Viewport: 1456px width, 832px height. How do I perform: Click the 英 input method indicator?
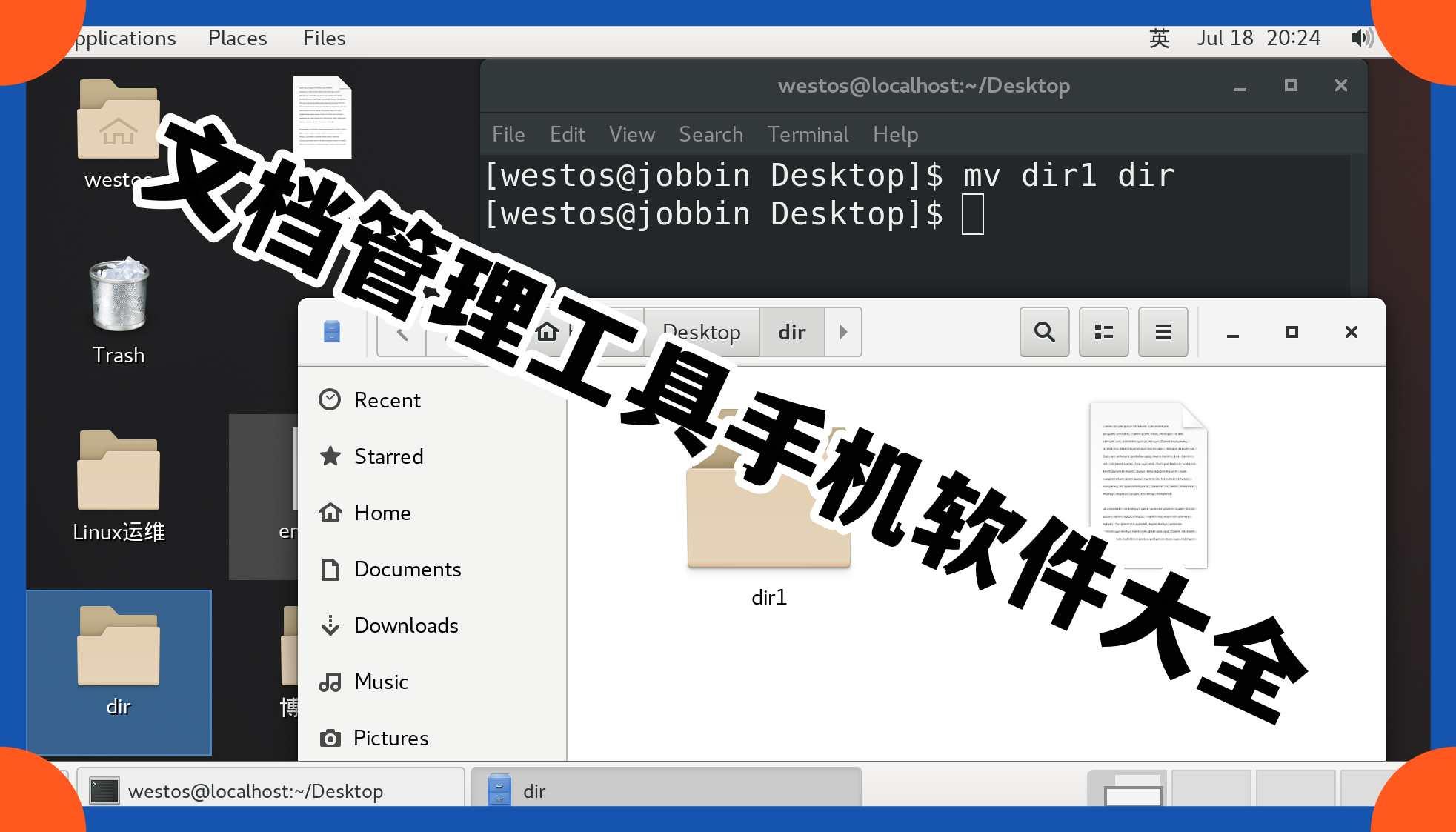click(1160, 38)
